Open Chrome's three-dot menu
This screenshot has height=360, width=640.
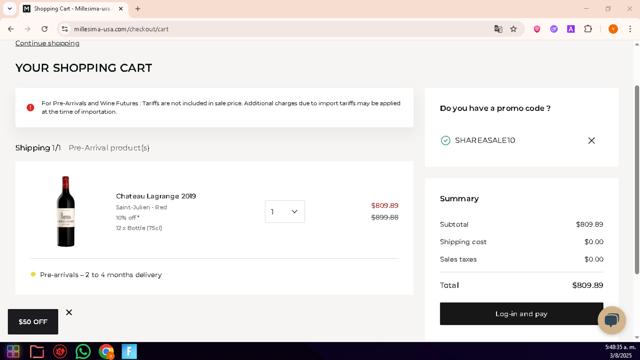click(x=630, y=29)
